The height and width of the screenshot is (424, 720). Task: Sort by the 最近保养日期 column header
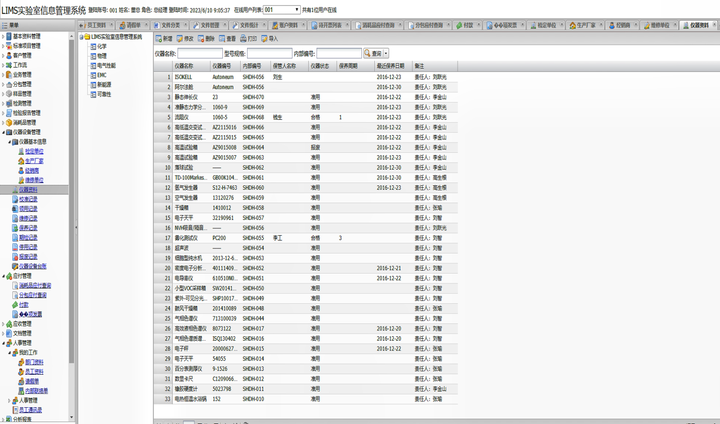[393, 66]
